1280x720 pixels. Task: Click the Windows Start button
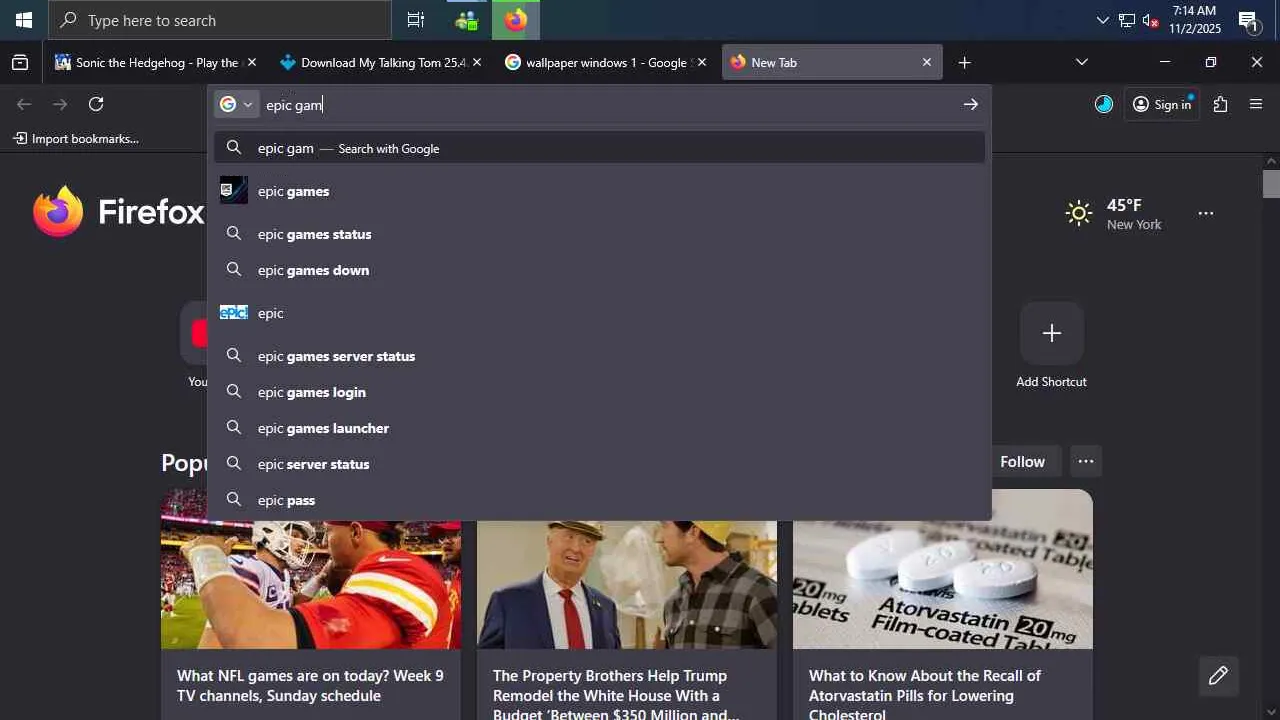point(24,20)
